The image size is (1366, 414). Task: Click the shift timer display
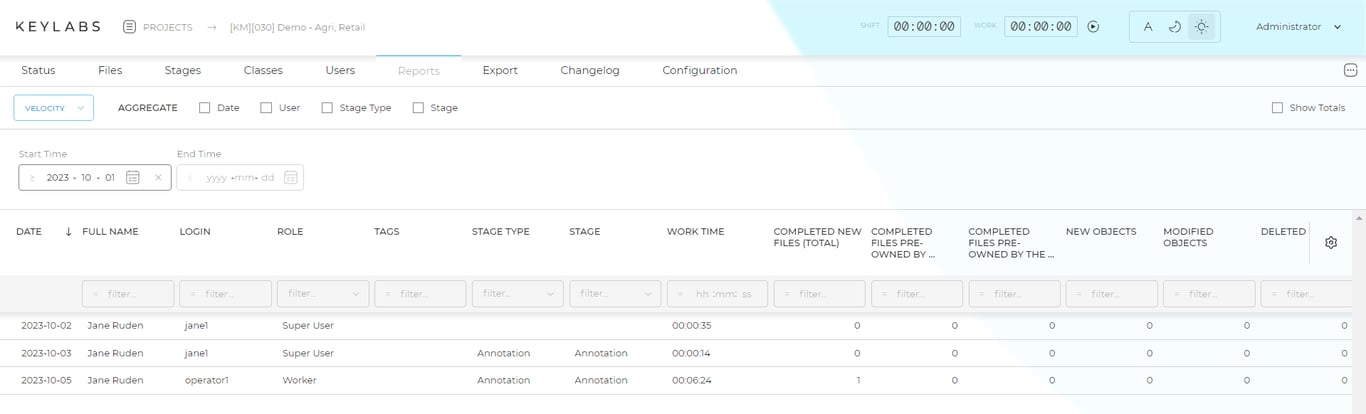pyautogui.click(x=924, y=27)
